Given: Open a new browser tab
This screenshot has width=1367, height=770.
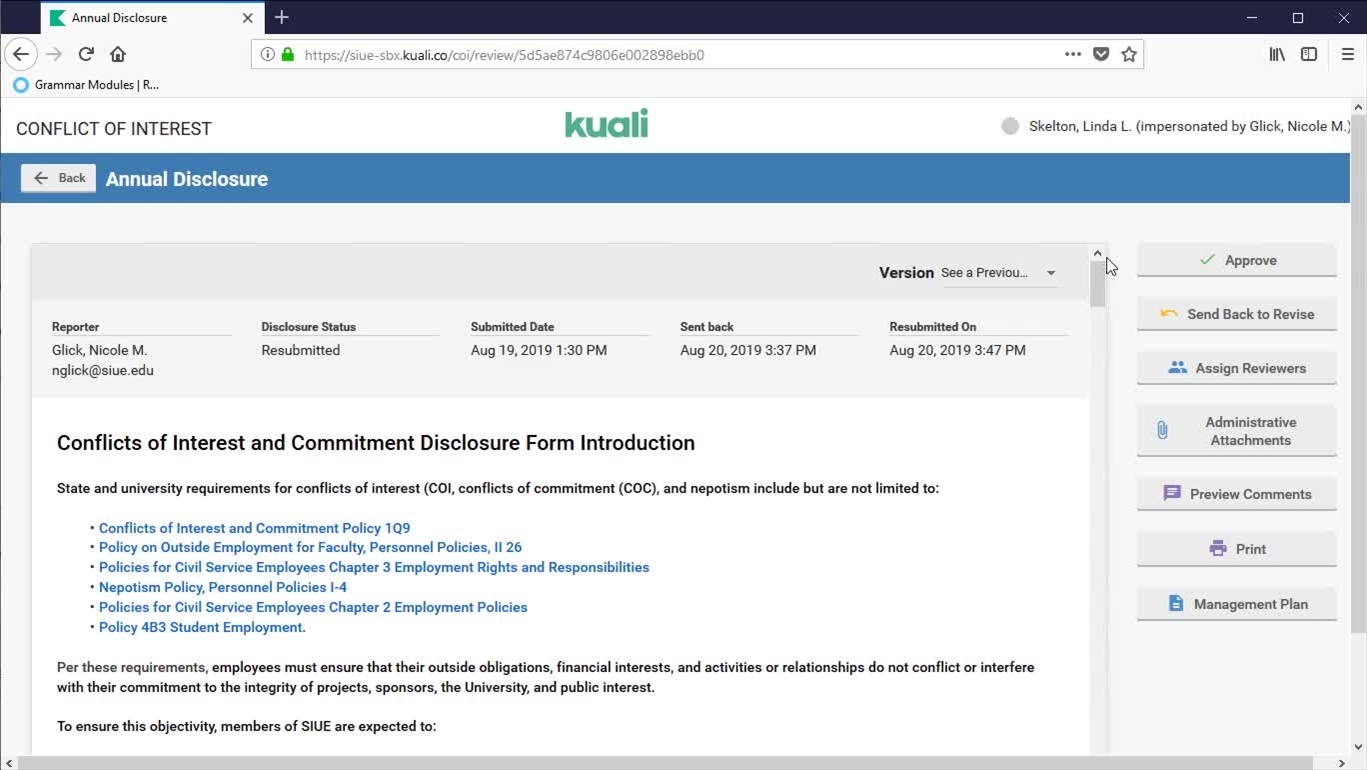Looking at the screenshot, I should (x=282, y=18).
